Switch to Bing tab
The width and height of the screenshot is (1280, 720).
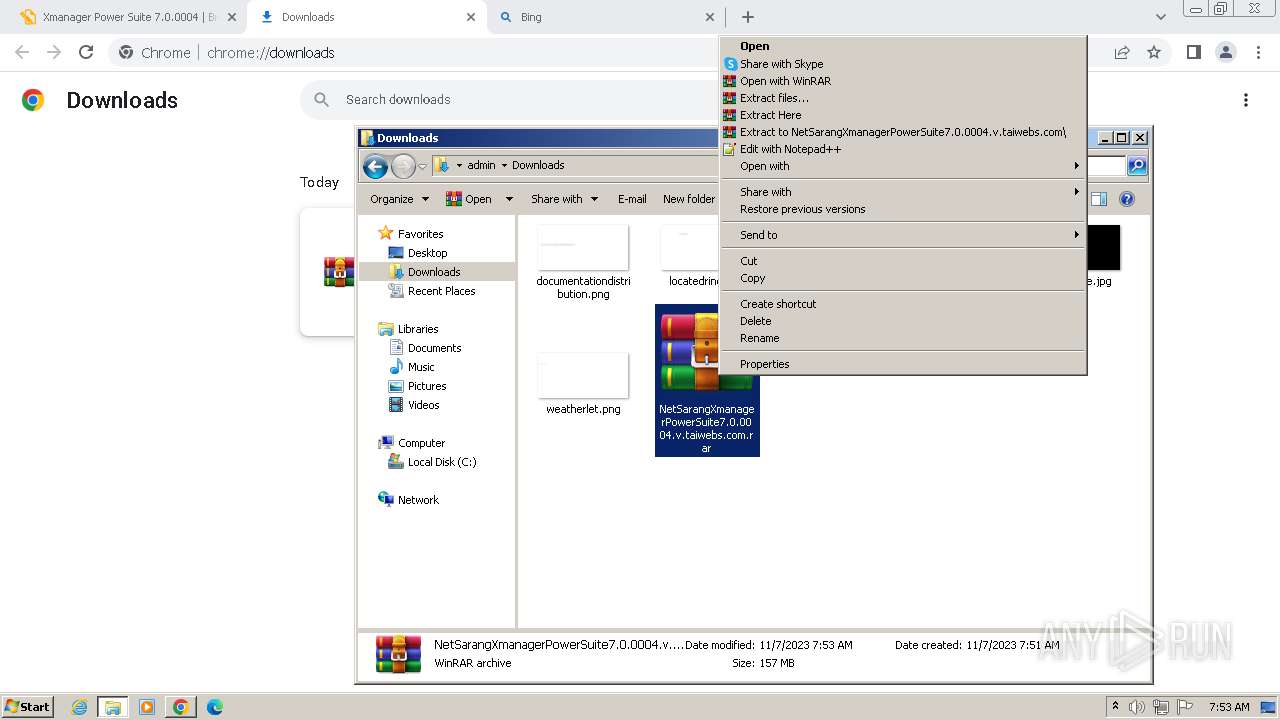point(605,17)
